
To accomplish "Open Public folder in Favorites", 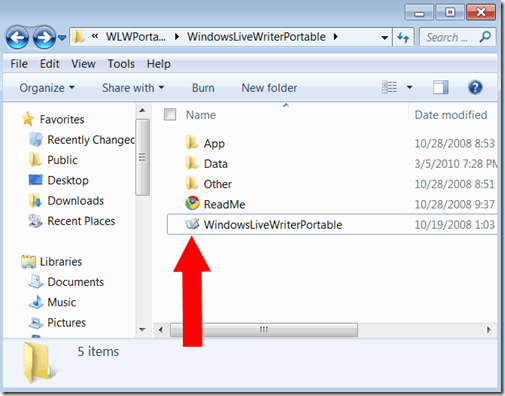I will (62, 160).
